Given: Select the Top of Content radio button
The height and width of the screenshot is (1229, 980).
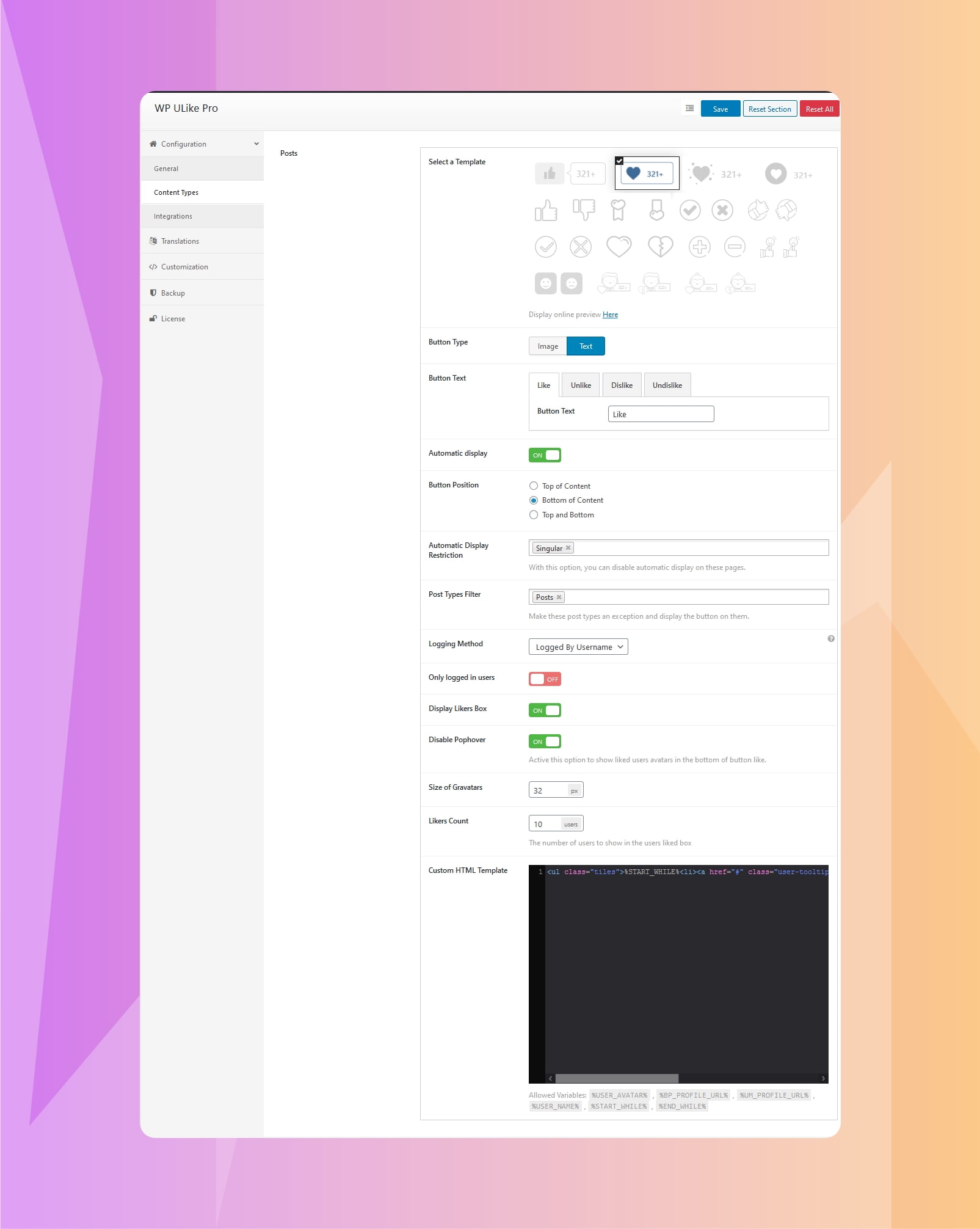Looking at the screenshot, I should 534,486.
